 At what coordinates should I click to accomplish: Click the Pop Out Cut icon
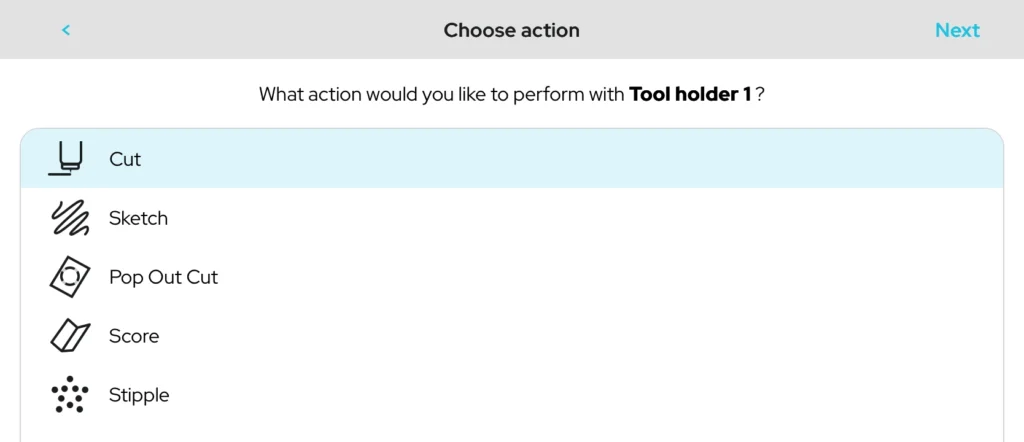(69, 277)
